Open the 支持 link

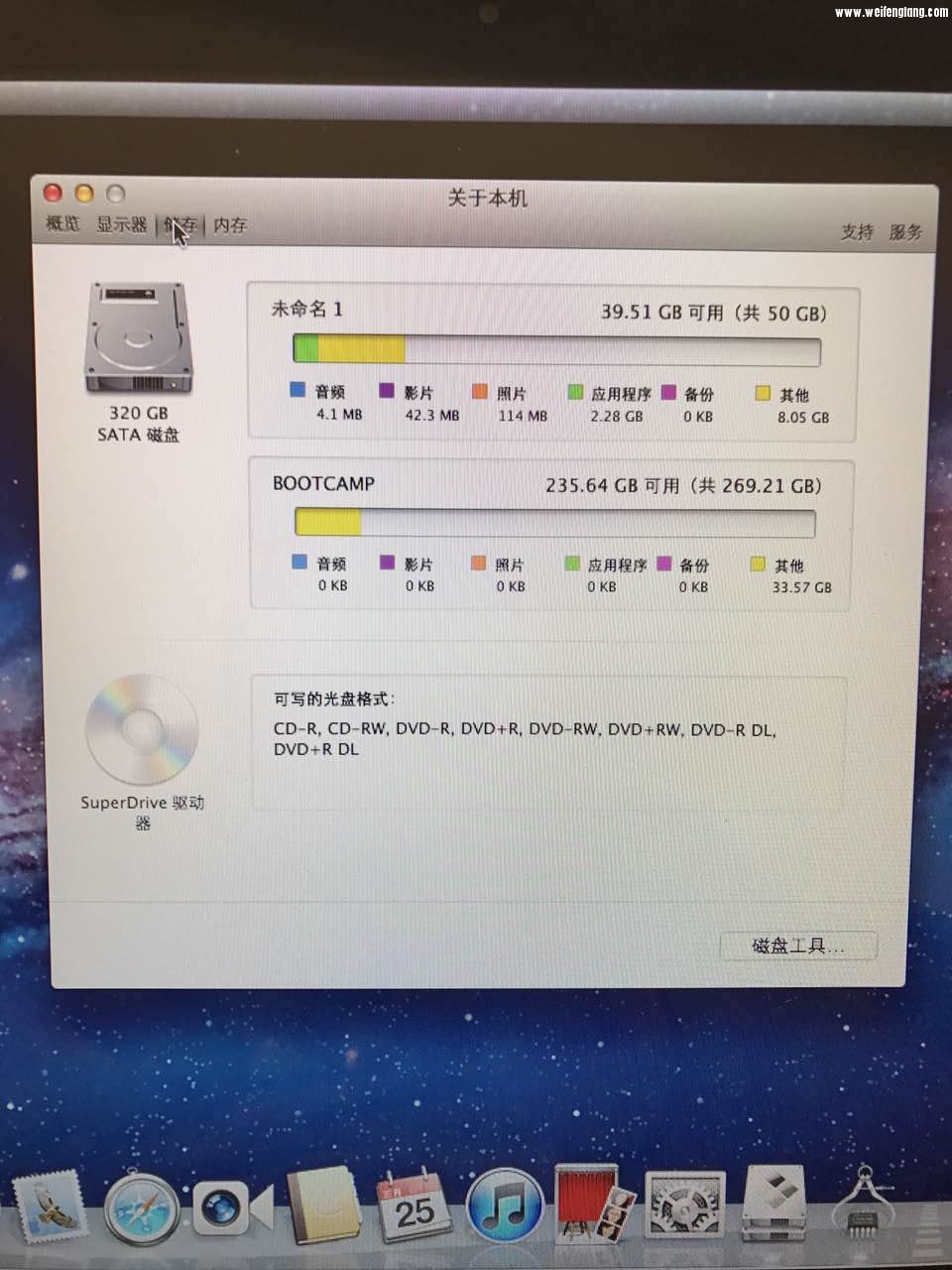coord(857,232)
